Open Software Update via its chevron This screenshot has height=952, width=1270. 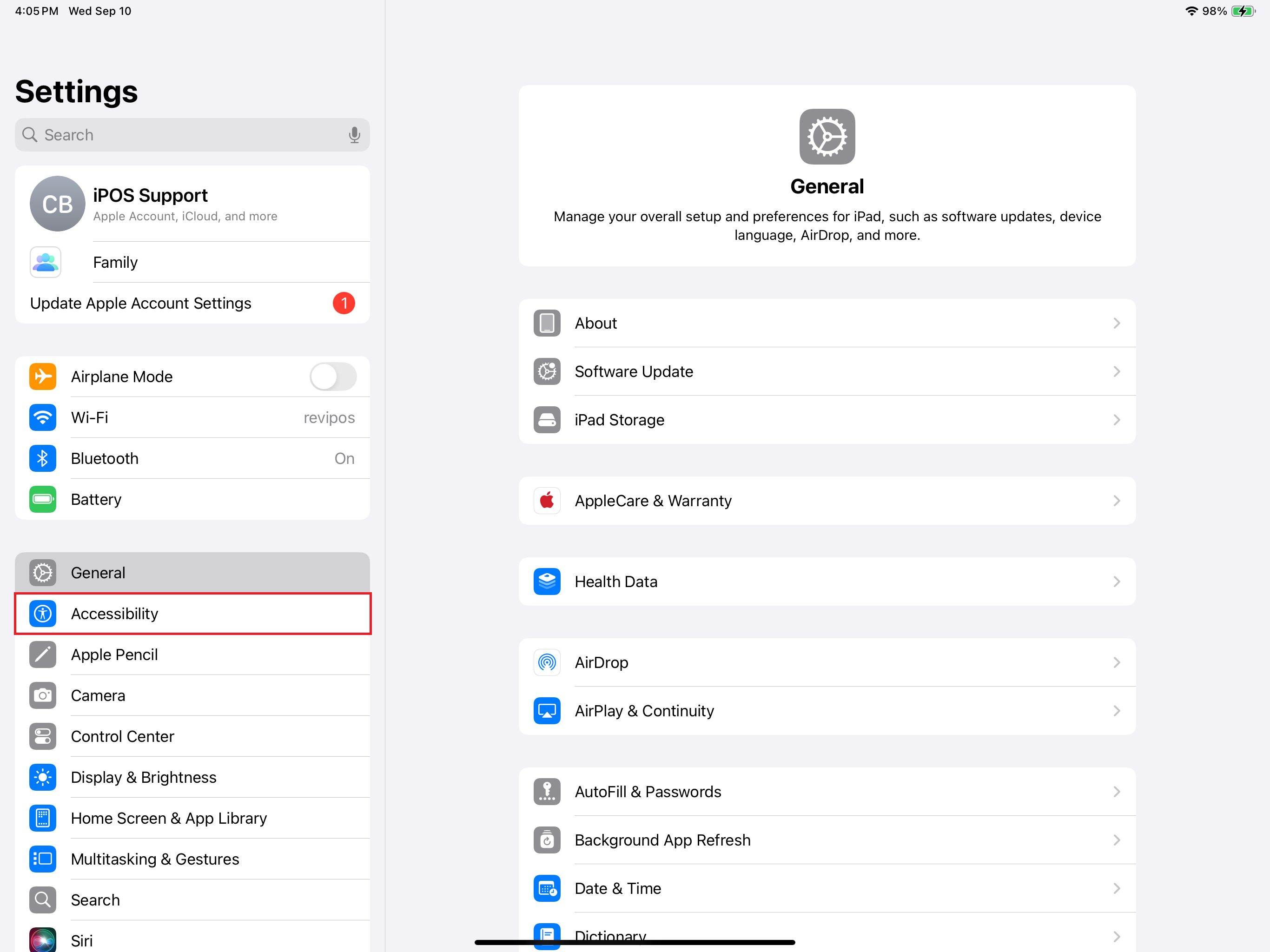coord(1117,371)
